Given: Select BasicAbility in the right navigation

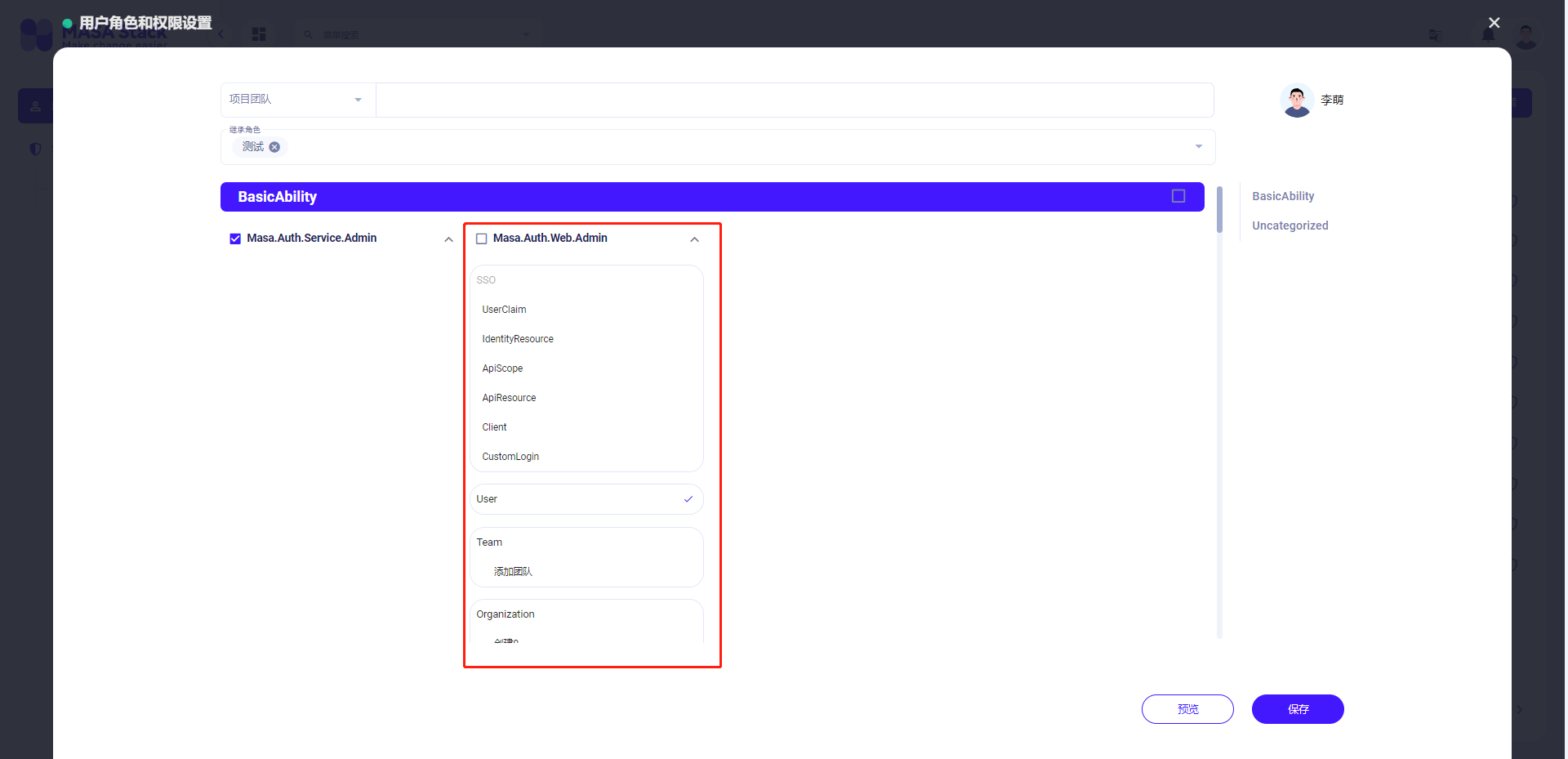Looking at the screenshot, I should [1282, 196].
